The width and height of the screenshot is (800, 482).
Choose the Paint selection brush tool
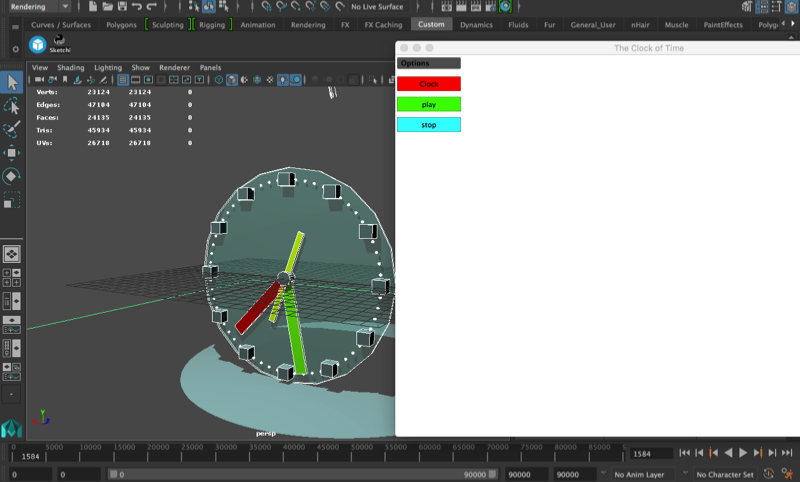(x=12, y=129)
